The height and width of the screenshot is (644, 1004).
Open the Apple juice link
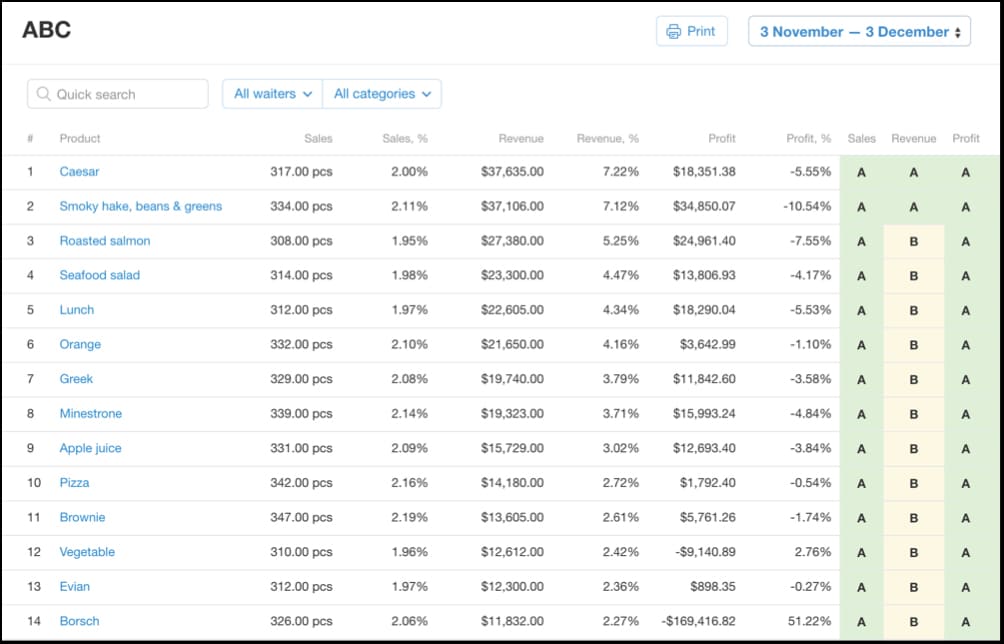click(90, 448)
